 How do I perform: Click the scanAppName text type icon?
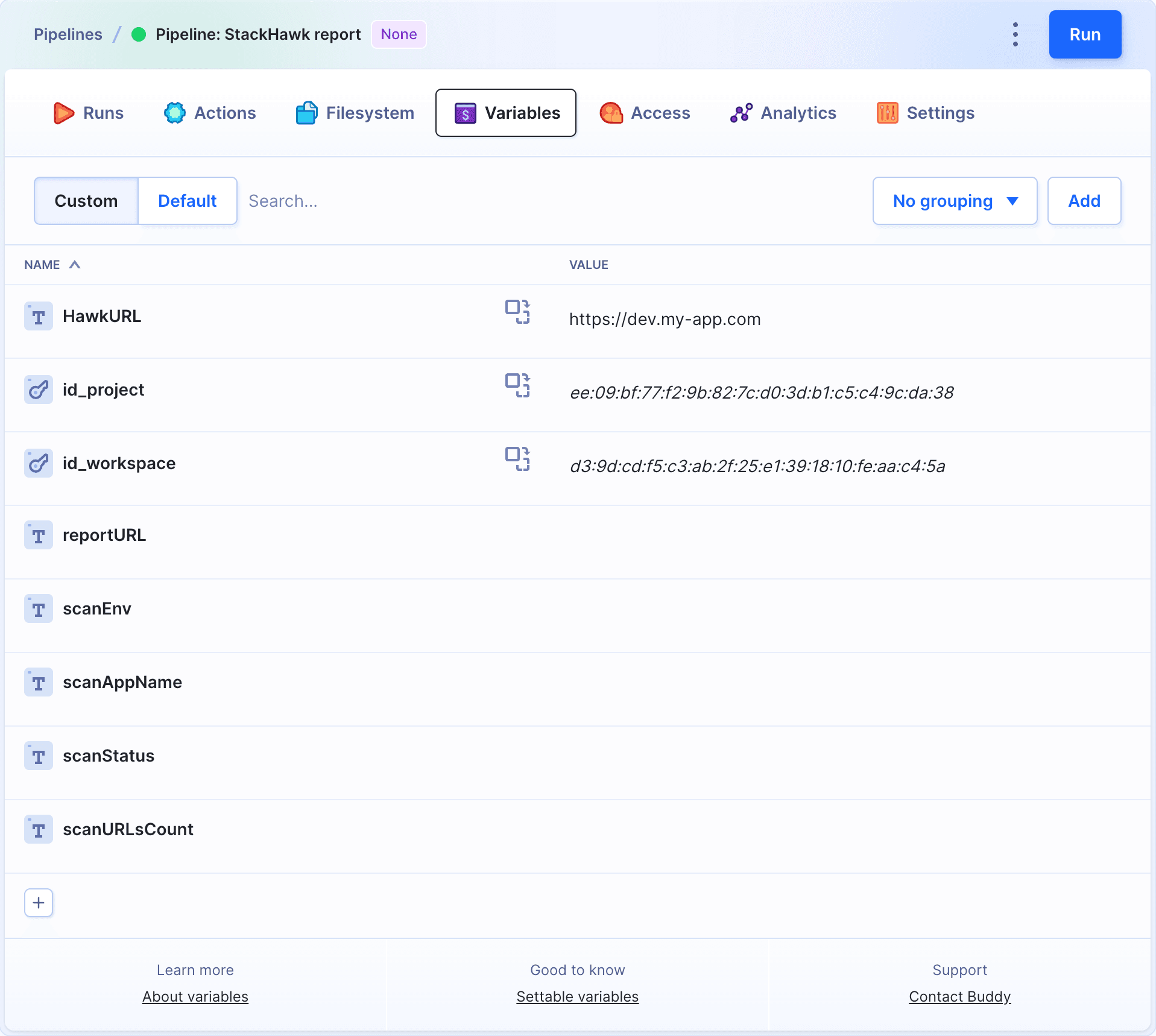[x=39, y=683]
